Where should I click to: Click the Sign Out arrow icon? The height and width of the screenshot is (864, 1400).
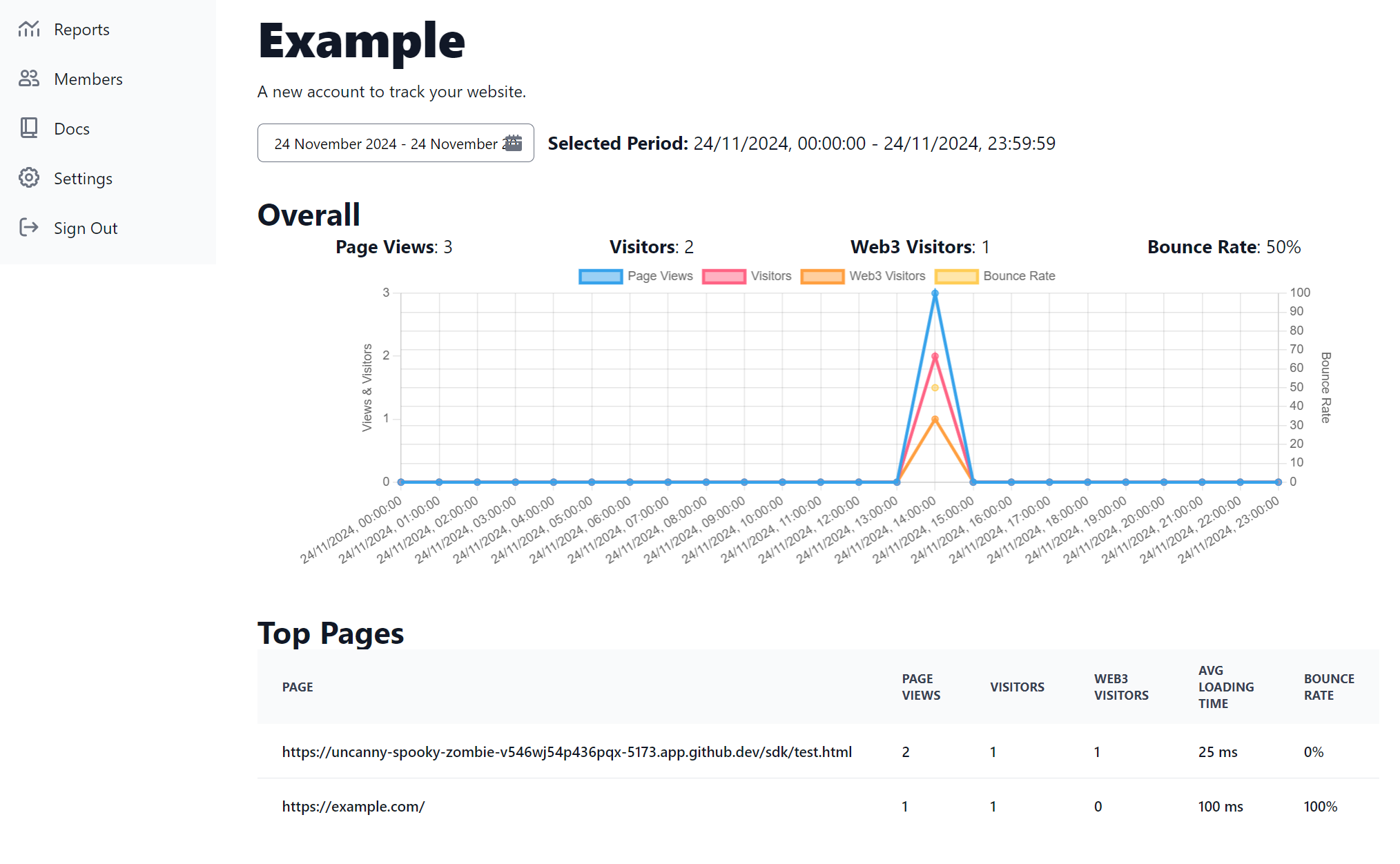click(x=29, y=228)
